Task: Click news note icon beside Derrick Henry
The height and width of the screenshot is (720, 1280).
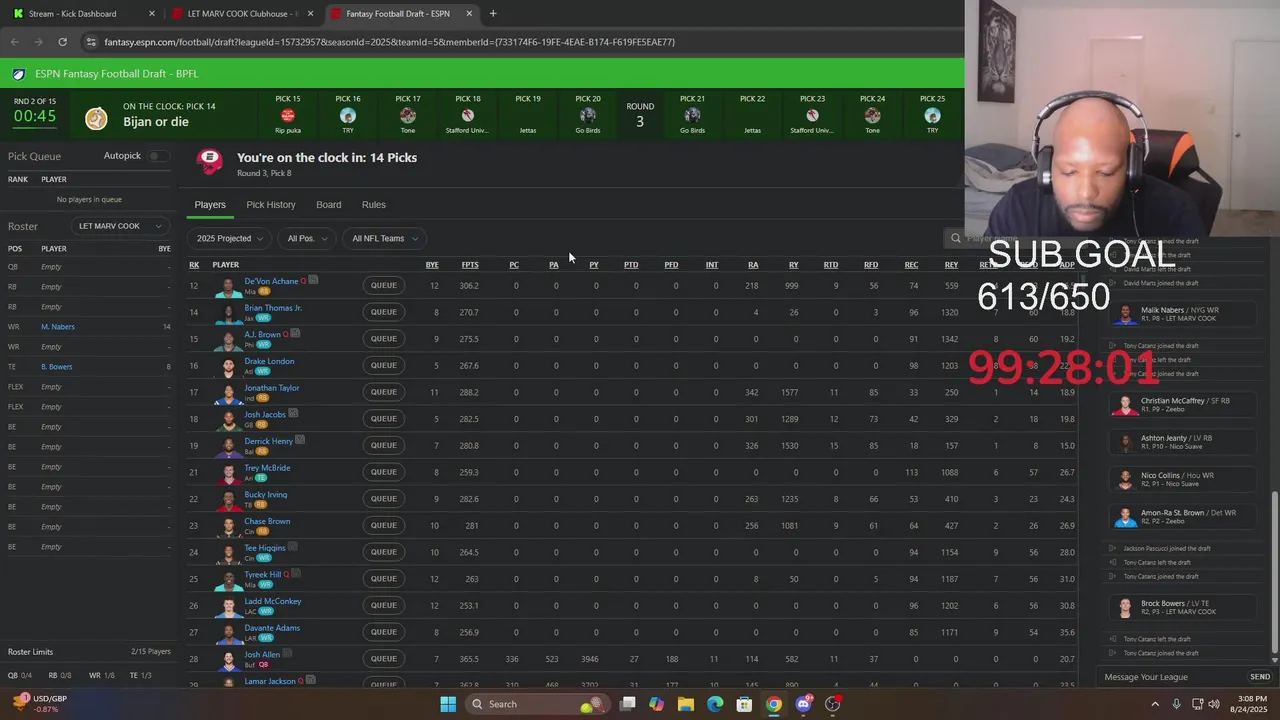Action: pyautogui.click(x=300, y=440)
